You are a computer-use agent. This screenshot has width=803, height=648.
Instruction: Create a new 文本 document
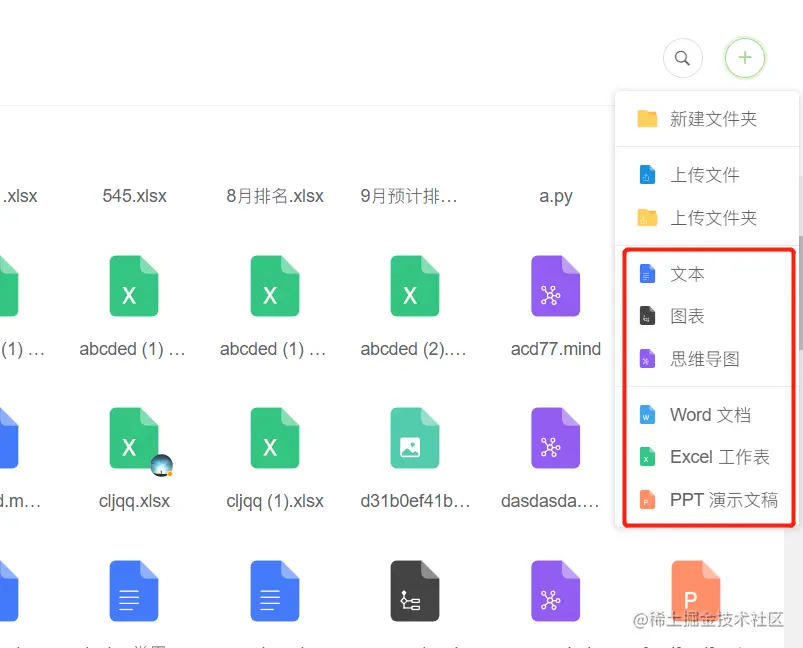click(707, 274)
